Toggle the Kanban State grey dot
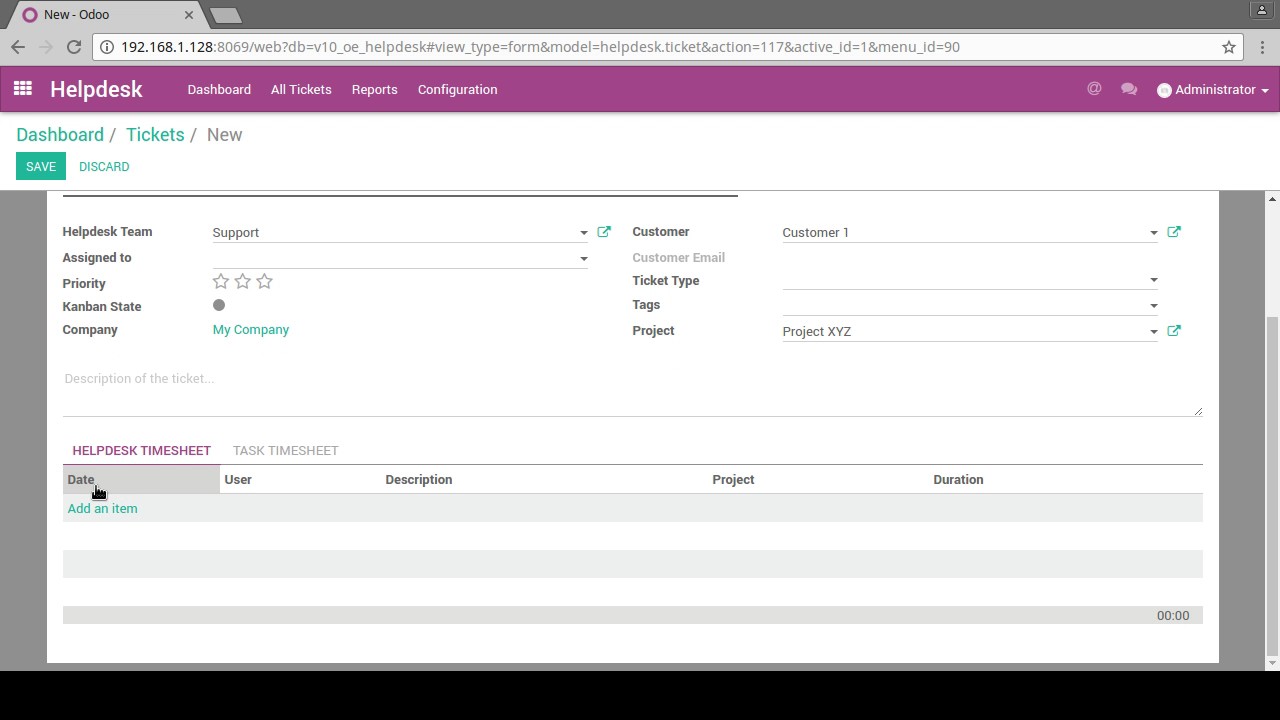Image resolution: width=1280 pixels, height=720 pixels. coord(219,305)
